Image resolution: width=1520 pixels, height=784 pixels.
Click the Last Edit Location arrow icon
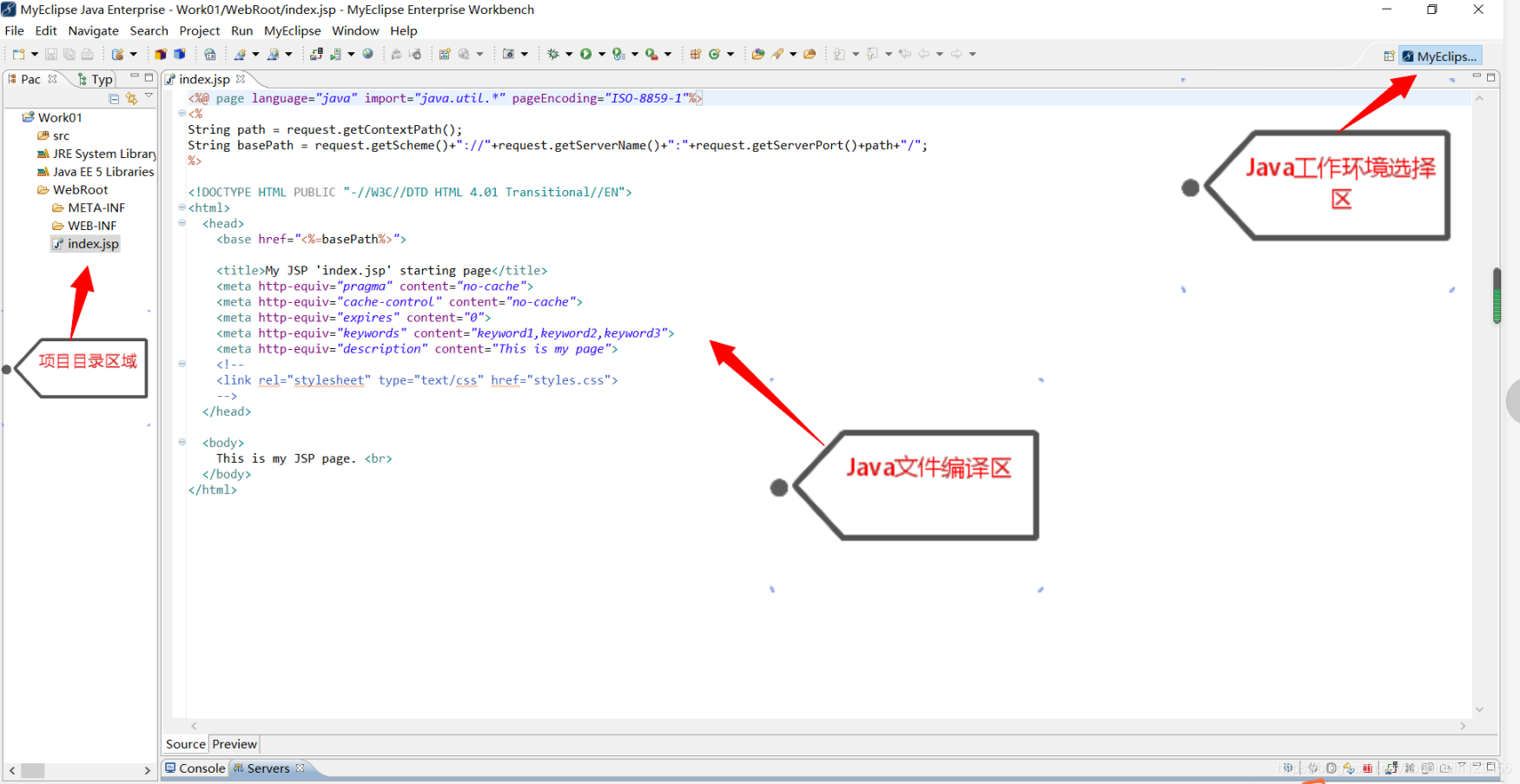pyautogui.click(x=904, y=54)
